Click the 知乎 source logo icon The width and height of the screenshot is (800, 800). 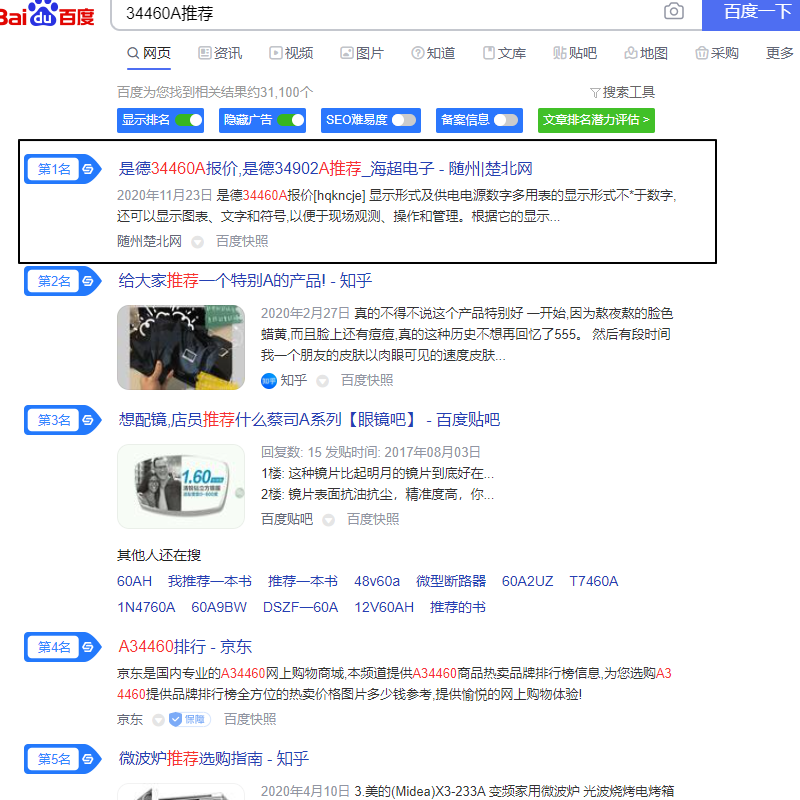(x=268, y=381)
